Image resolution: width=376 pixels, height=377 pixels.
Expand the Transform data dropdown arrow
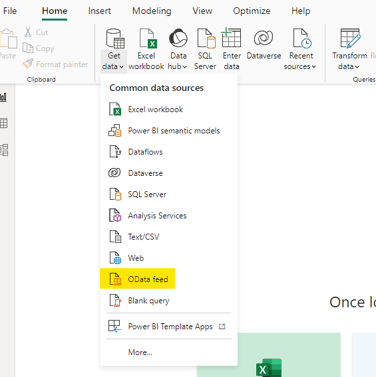point(357,67)
